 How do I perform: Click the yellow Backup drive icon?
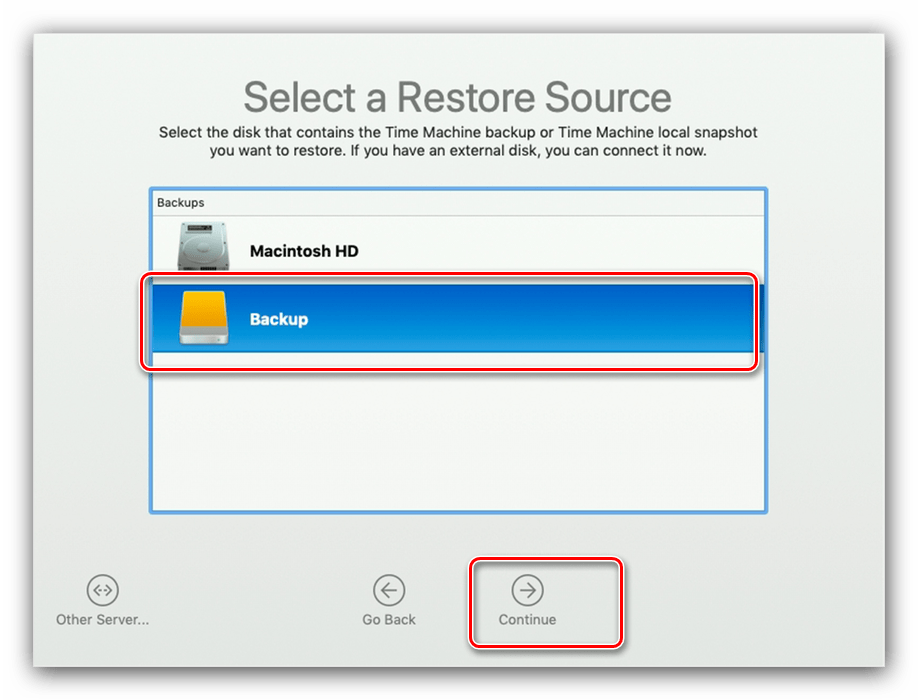204,317
